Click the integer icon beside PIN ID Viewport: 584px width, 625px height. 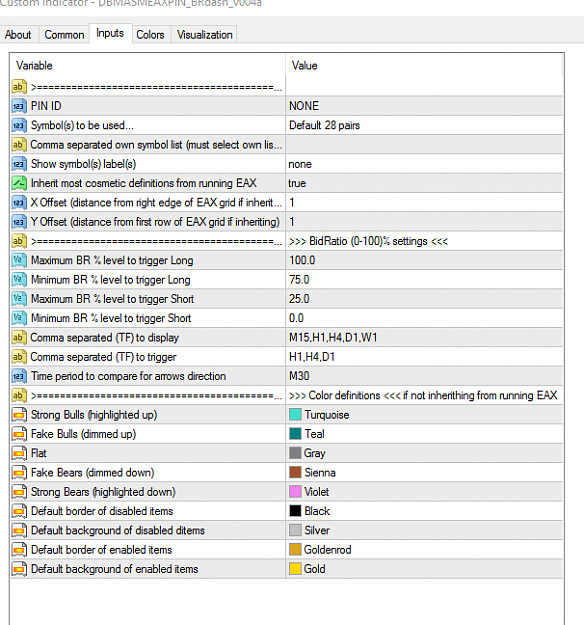pos(19,106)
